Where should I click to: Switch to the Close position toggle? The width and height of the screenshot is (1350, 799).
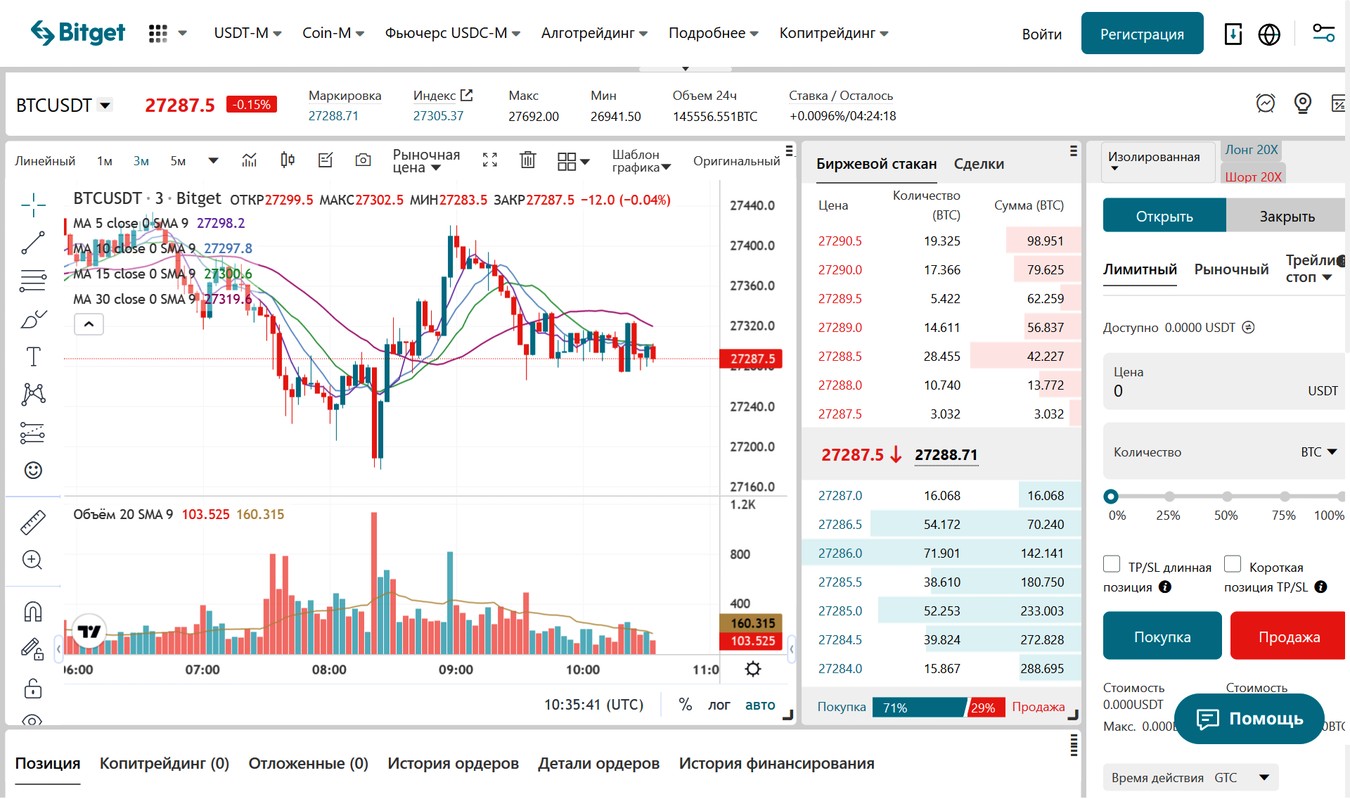click(x=1287, y=215)
